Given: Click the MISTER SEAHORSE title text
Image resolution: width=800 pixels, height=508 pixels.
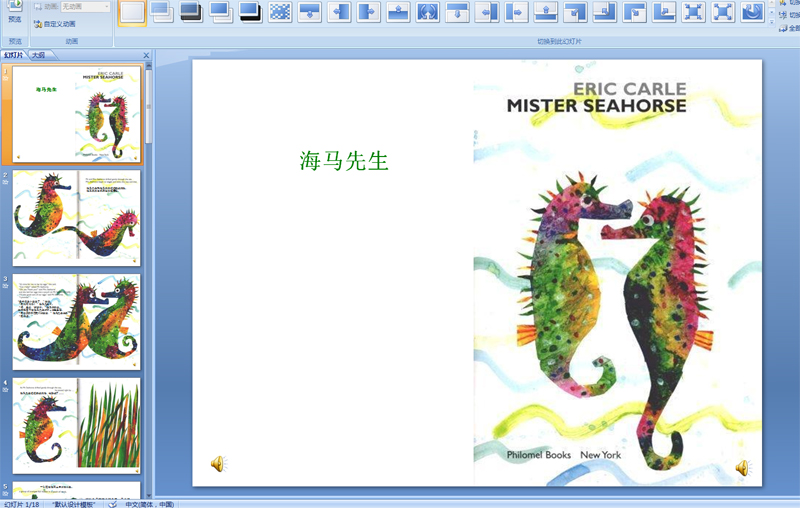Looking at the screenshot, I should (596, 106).
